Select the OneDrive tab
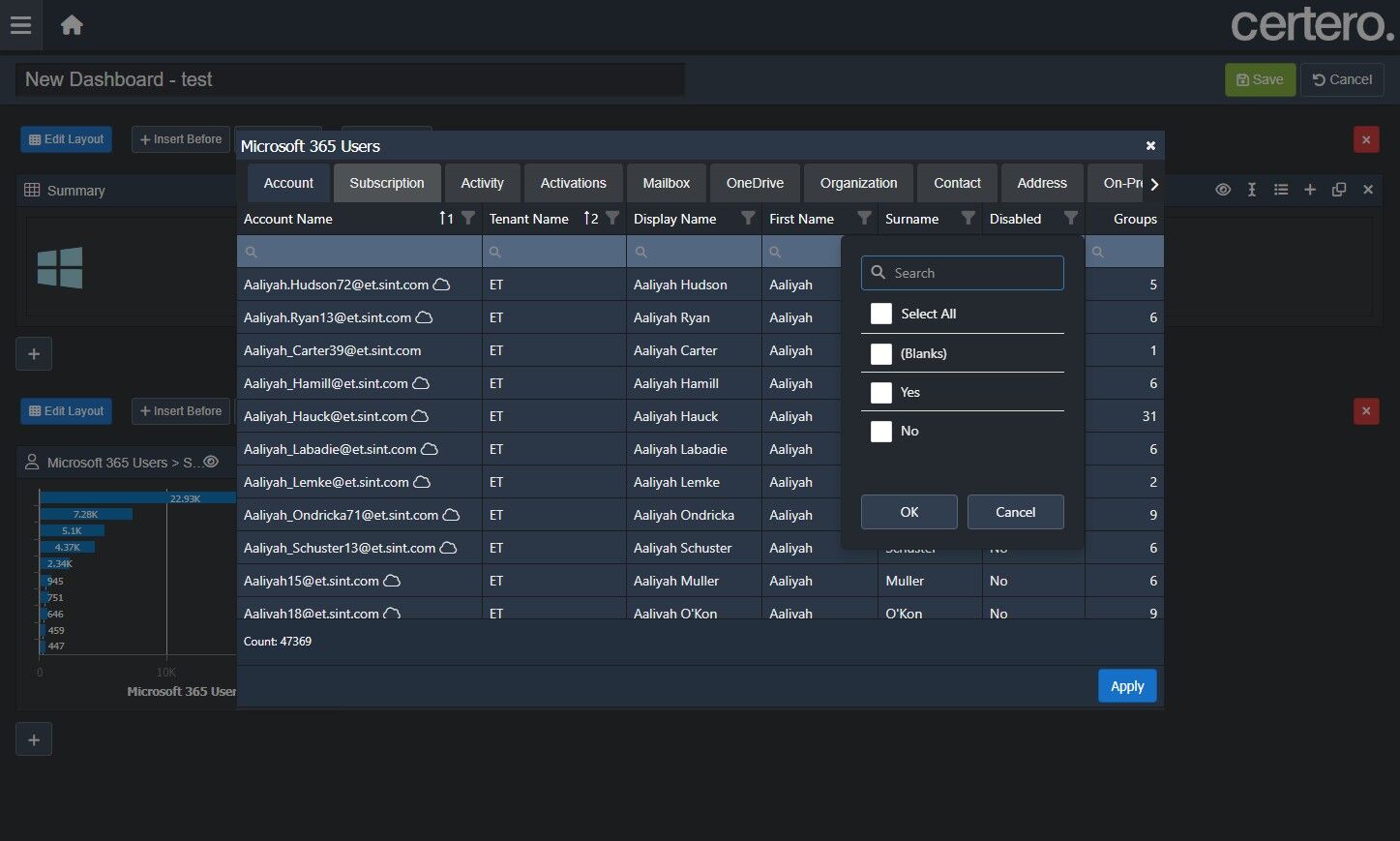The height and width of the screenshot is (841, 1400). click(x=755, y=183)
